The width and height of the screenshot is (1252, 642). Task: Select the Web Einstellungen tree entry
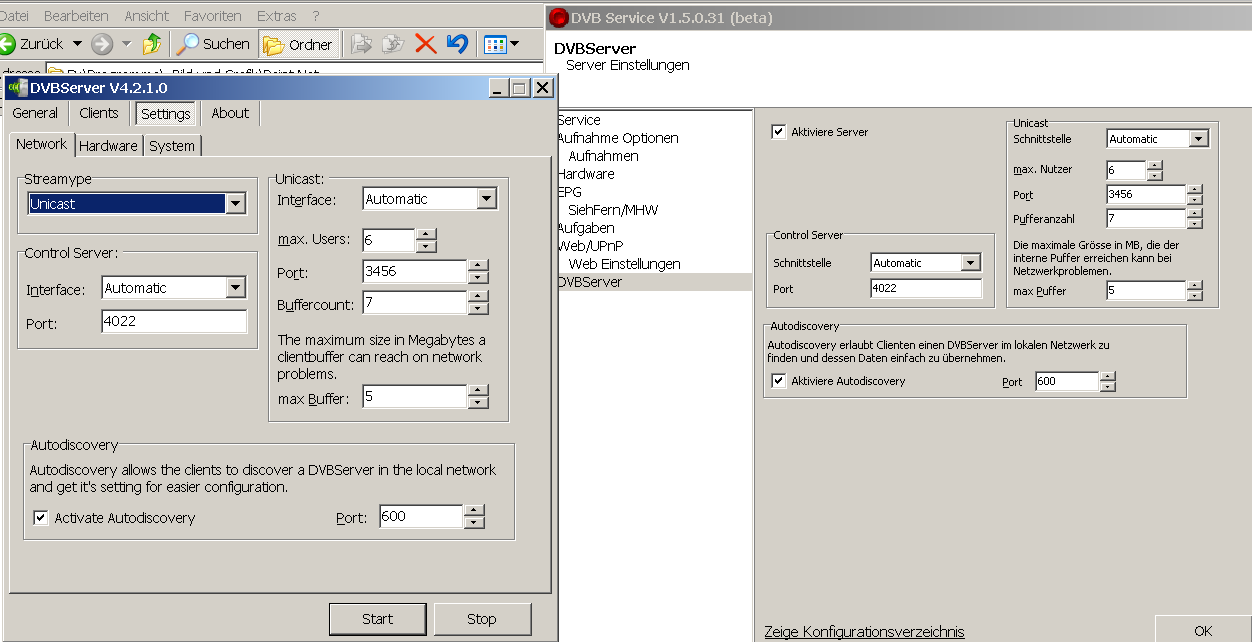click(624, 264)
